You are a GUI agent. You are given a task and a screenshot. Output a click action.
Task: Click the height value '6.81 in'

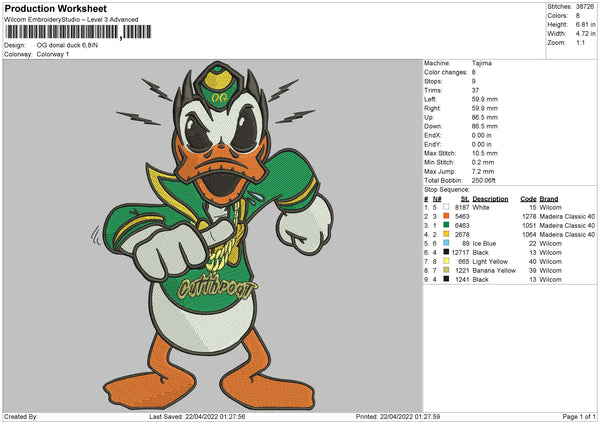point(585,24)
